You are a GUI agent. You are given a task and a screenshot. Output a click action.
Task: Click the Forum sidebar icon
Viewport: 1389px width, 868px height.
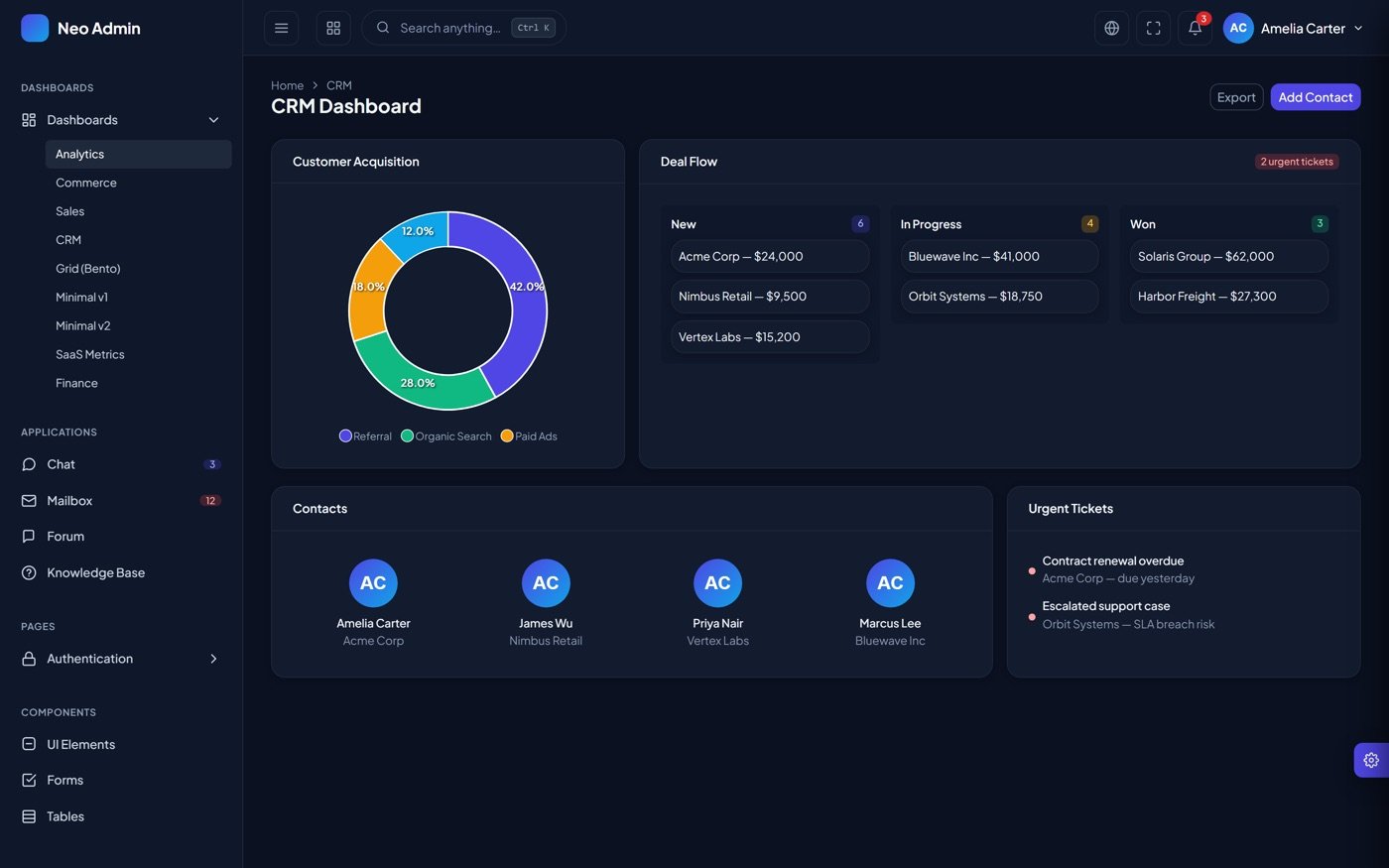tap(29, 537)
